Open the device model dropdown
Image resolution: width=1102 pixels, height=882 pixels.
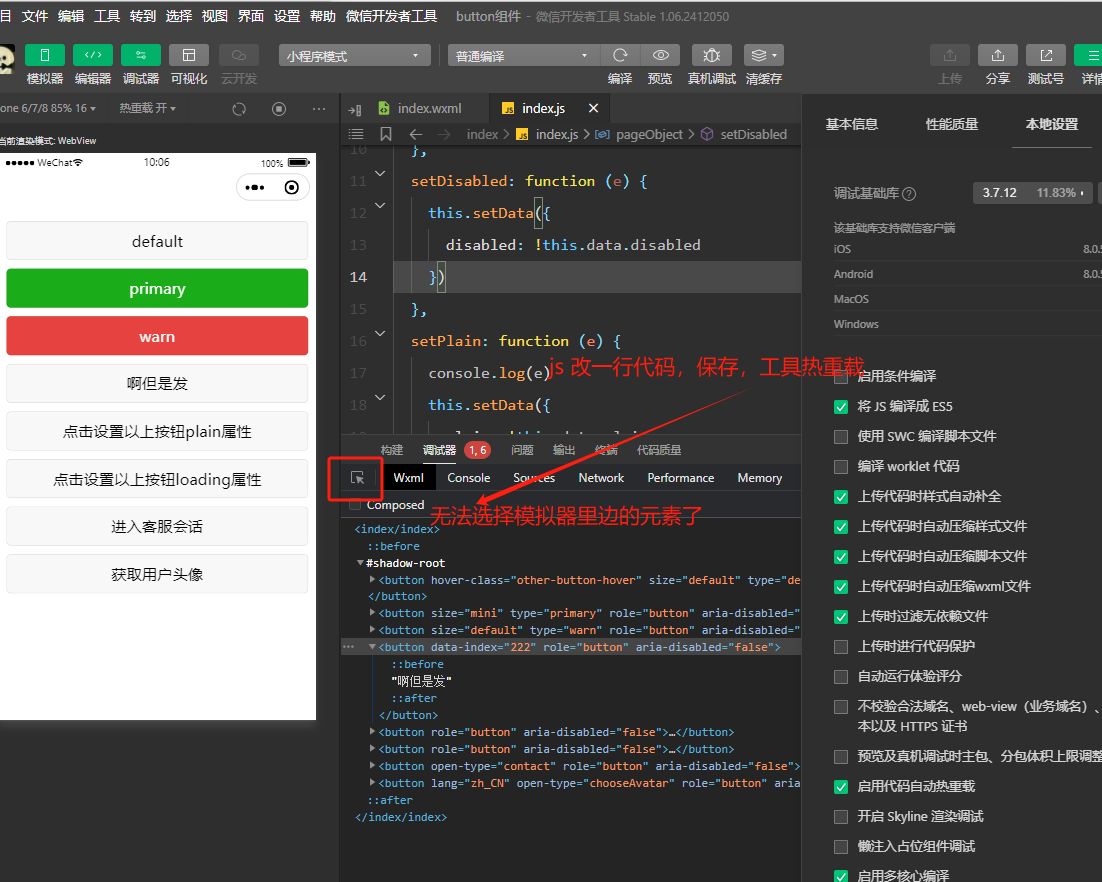click(48, 108)
